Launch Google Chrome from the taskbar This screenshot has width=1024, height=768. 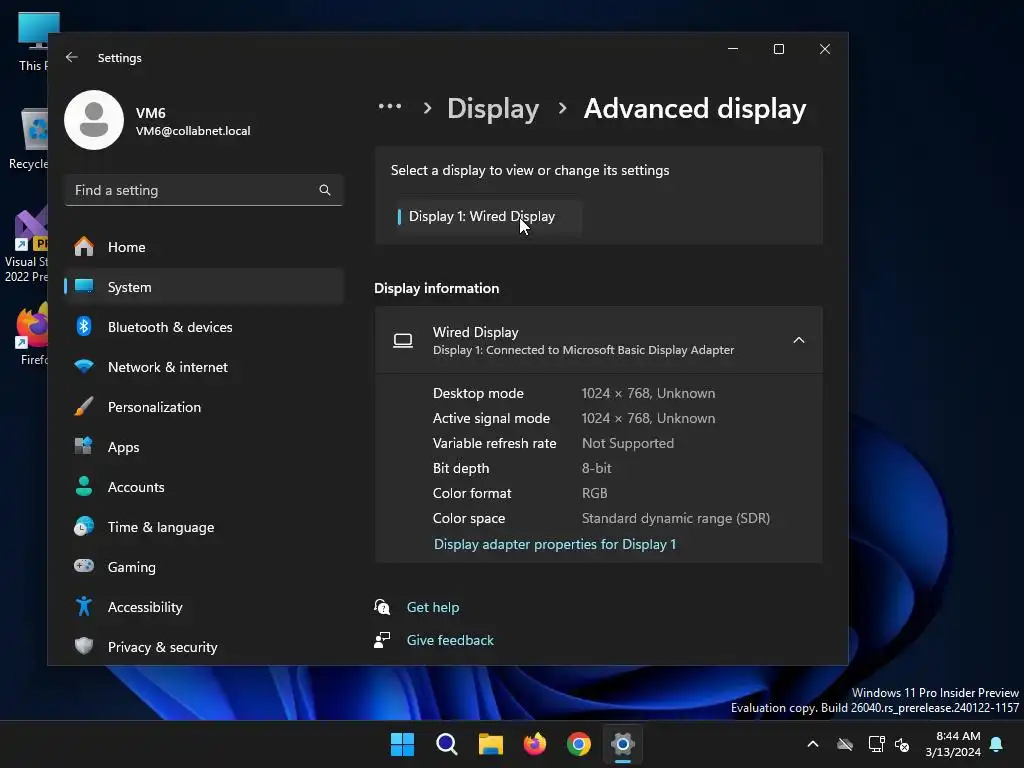pos(579,744)
